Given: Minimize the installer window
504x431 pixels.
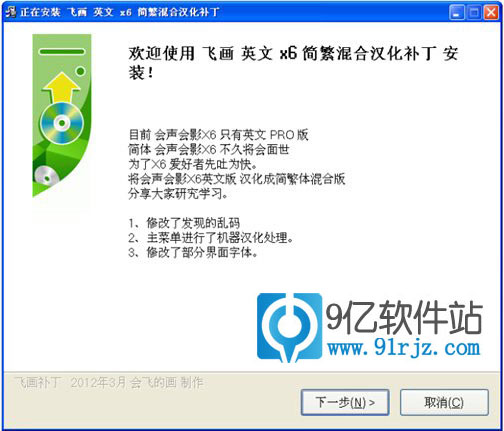Looking at the screenshot, I should point(457,13).
